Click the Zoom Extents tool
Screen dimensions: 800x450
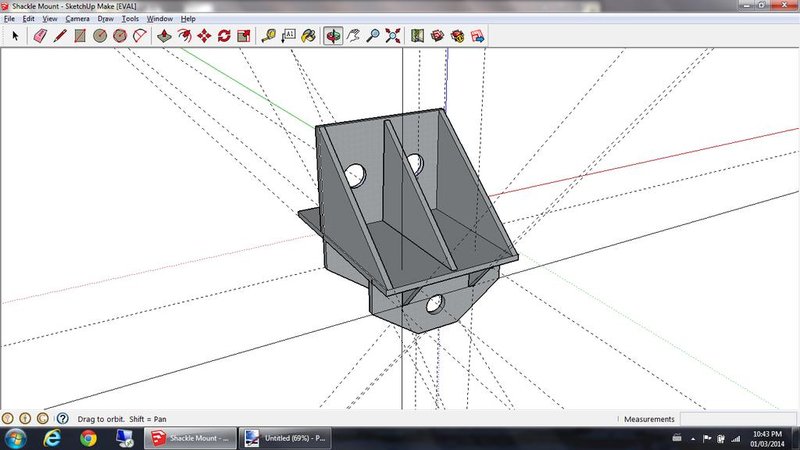point(393,36)
